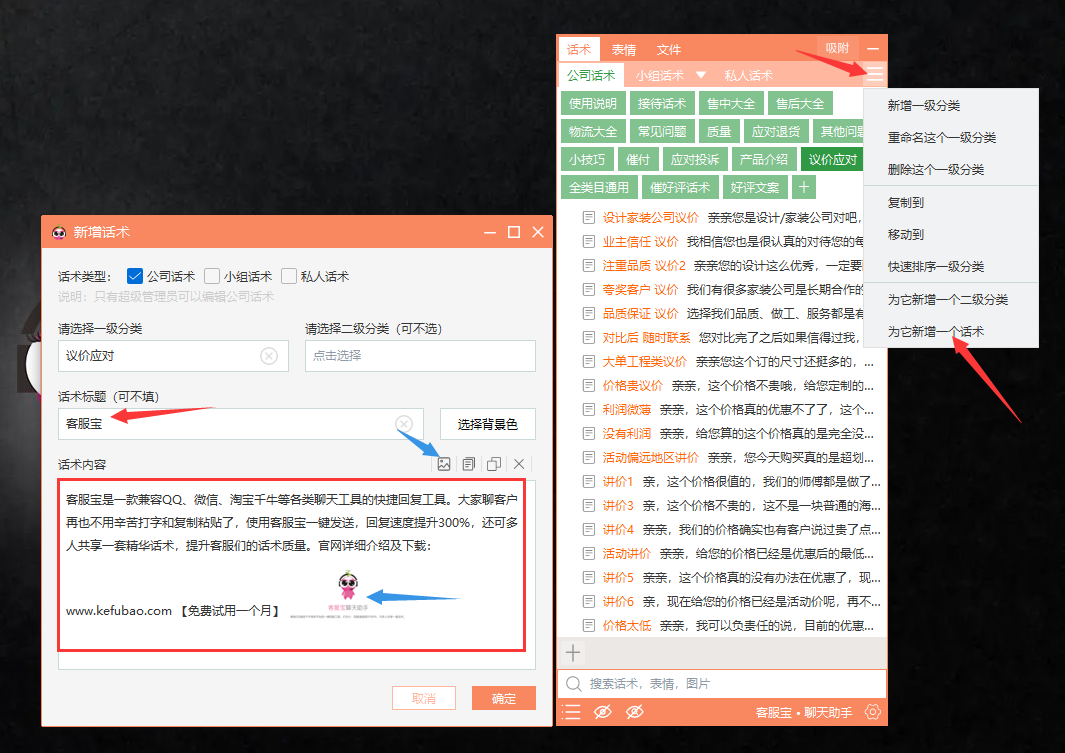Click the document icon beside 设计家装公司议价
This screenshot has width=1065, height=753.
(589, 217)
